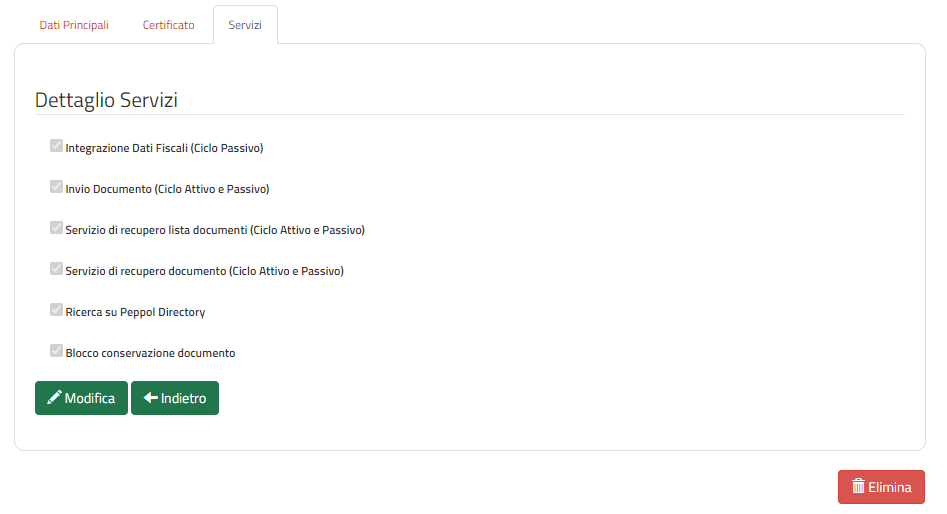Click the Invio Documento (Ciclo Attivo e Passivo) label
This screenshot has width=947, height=514.
(167, 189)
